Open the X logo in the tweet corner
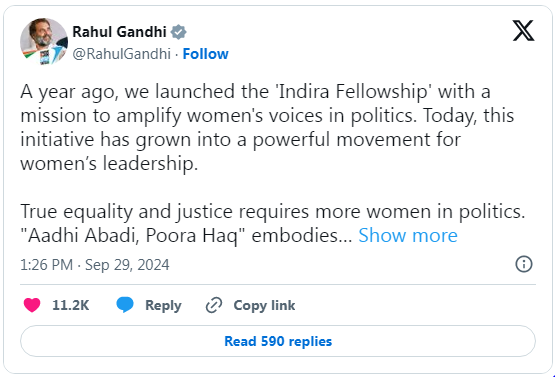 (x=523, y=31)
